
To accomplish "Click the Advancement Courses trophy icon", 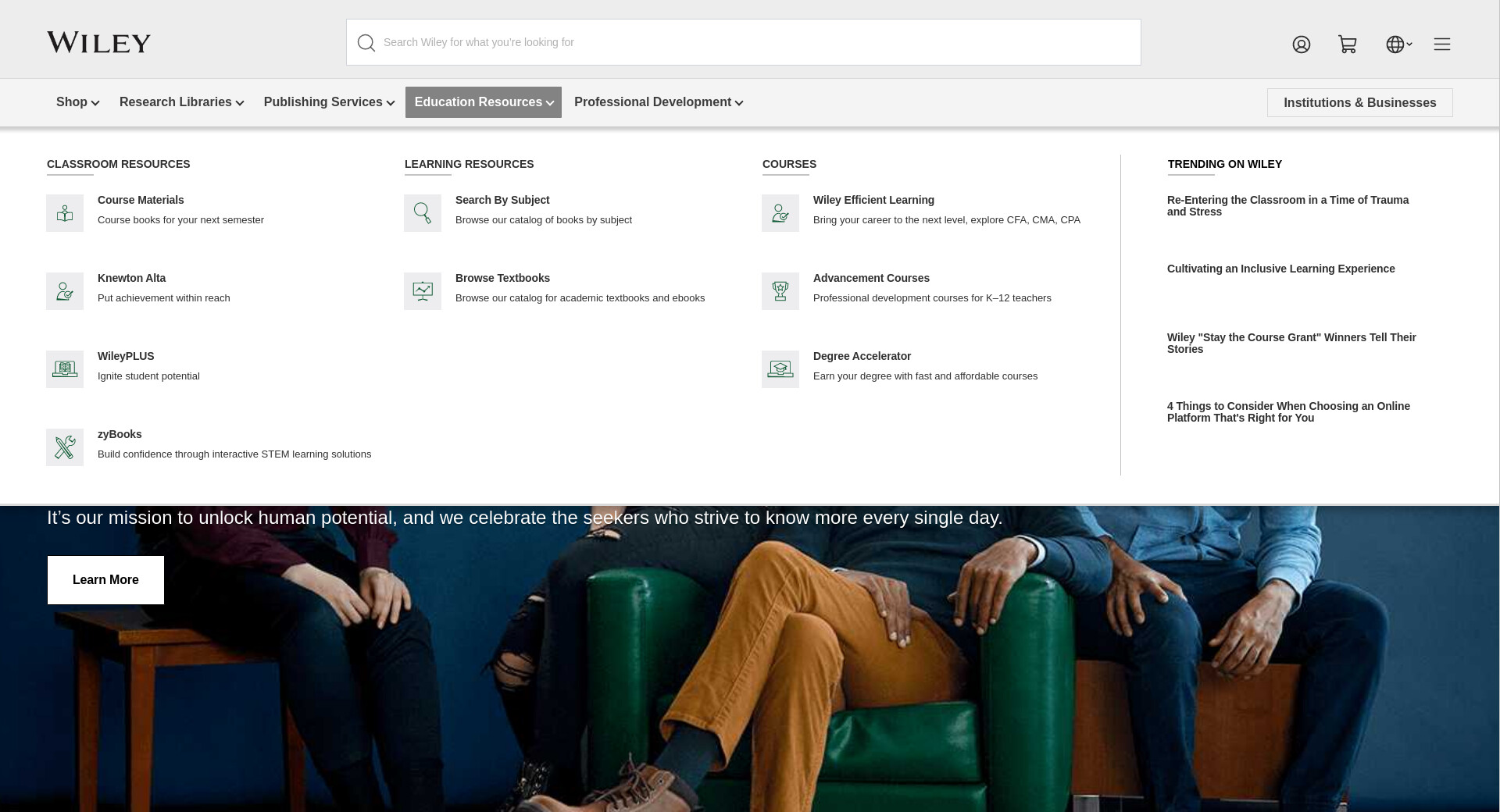I will (x=780, y=291).
